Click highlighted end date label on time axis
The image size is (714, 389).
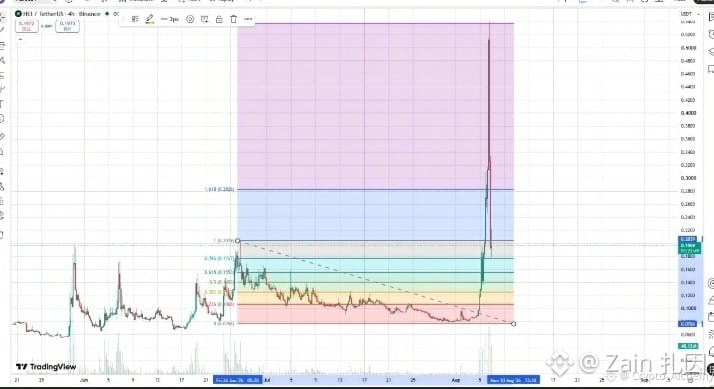(x=513, y=379)
